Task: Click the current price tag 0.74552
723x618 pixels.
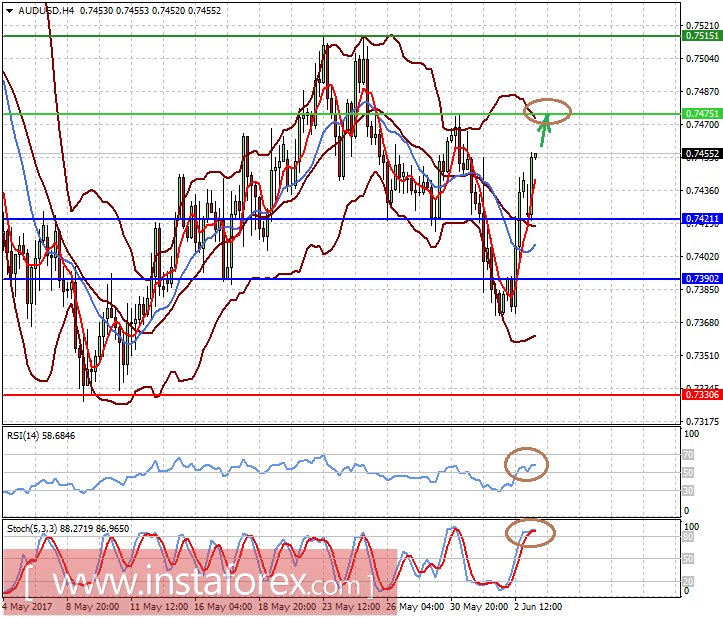Action: [x=702, y=154]
